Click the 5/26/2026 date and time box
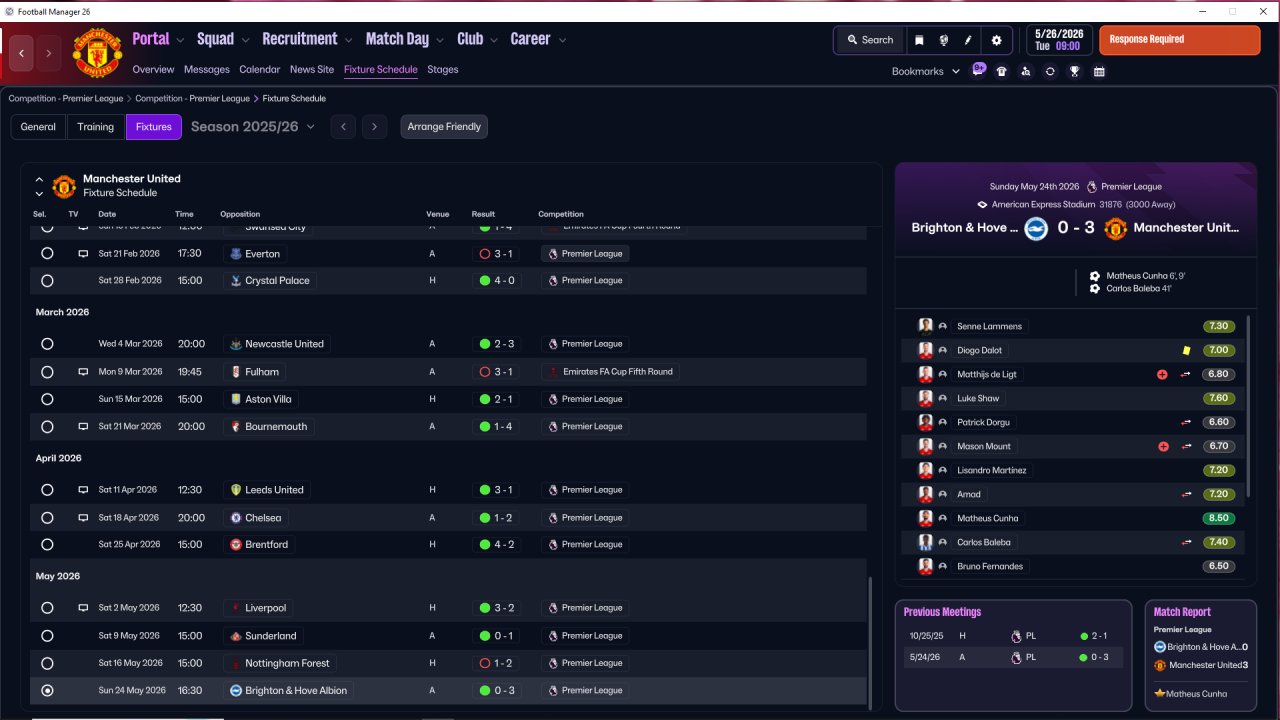Screen dimensions: 1280x720 coord(1059,40)
